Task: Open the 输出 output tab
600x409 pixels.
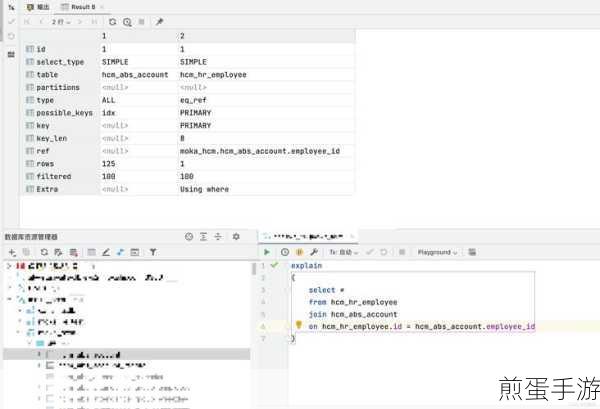Action: [x=38, y=7]
